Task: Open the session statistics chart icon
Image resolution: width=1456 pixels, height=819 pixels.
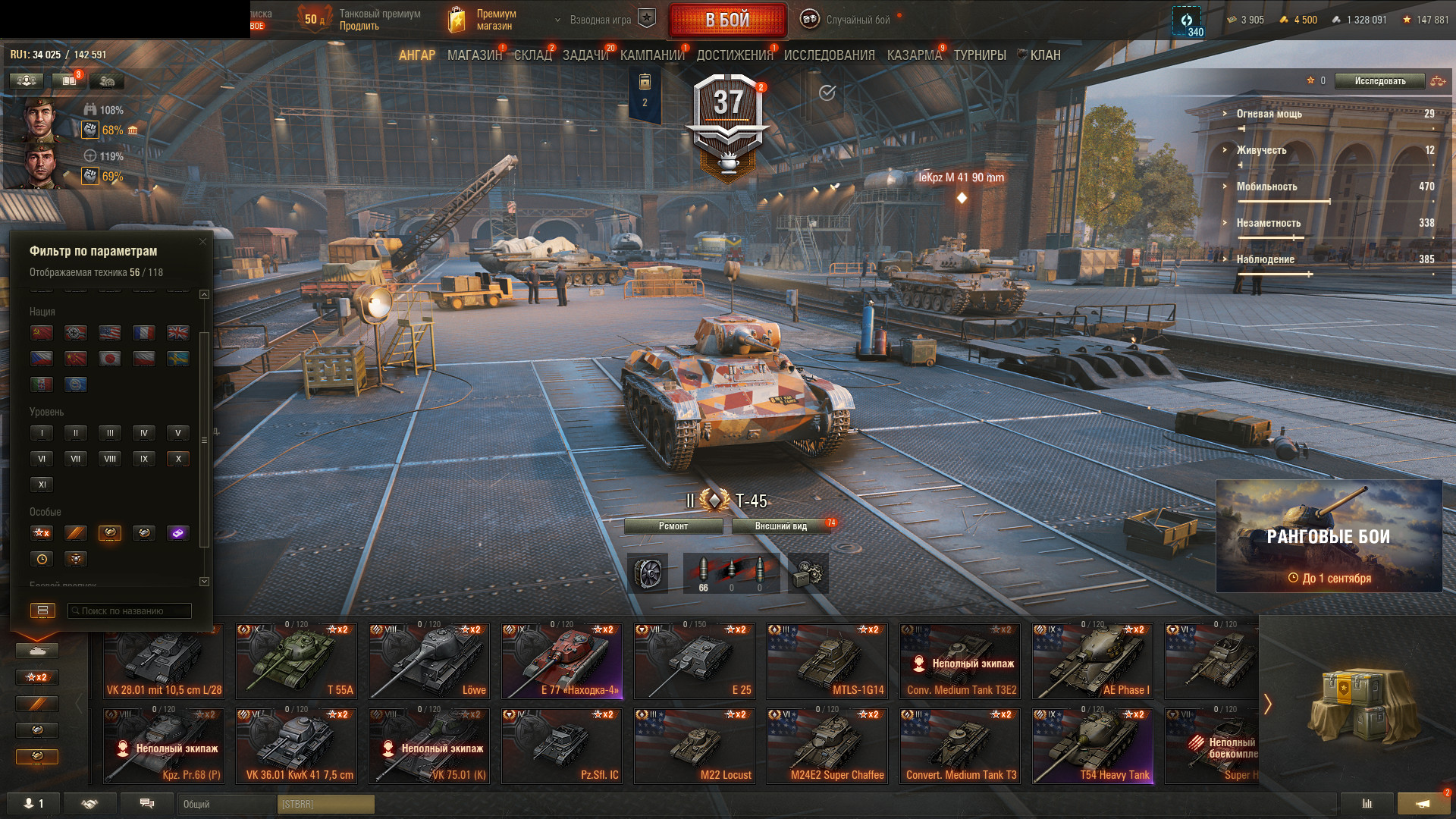Action: tap(1367, 804)
